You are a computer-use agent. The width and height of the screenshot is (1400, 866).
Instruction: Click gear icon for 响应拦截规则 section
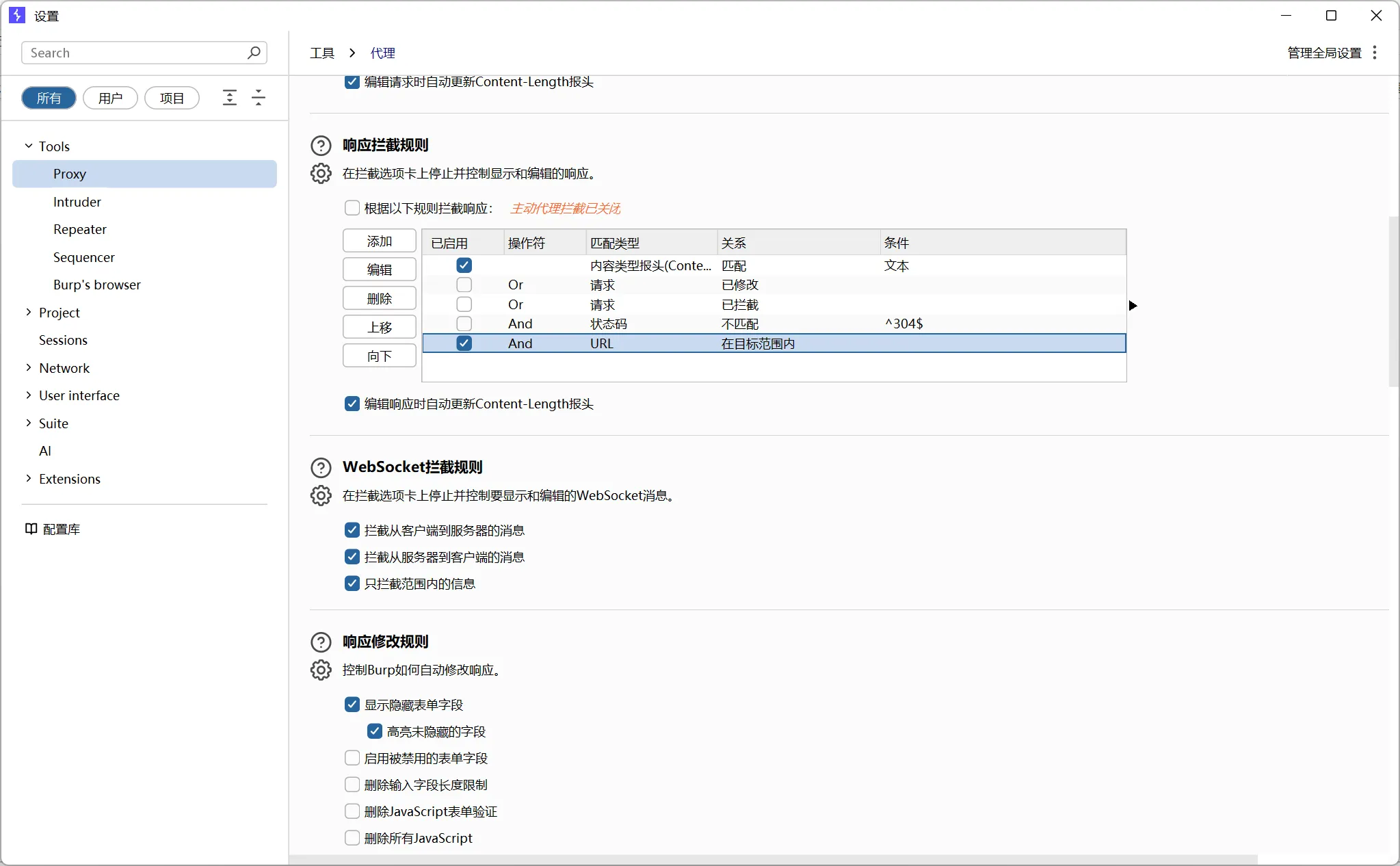coord(321,174)
